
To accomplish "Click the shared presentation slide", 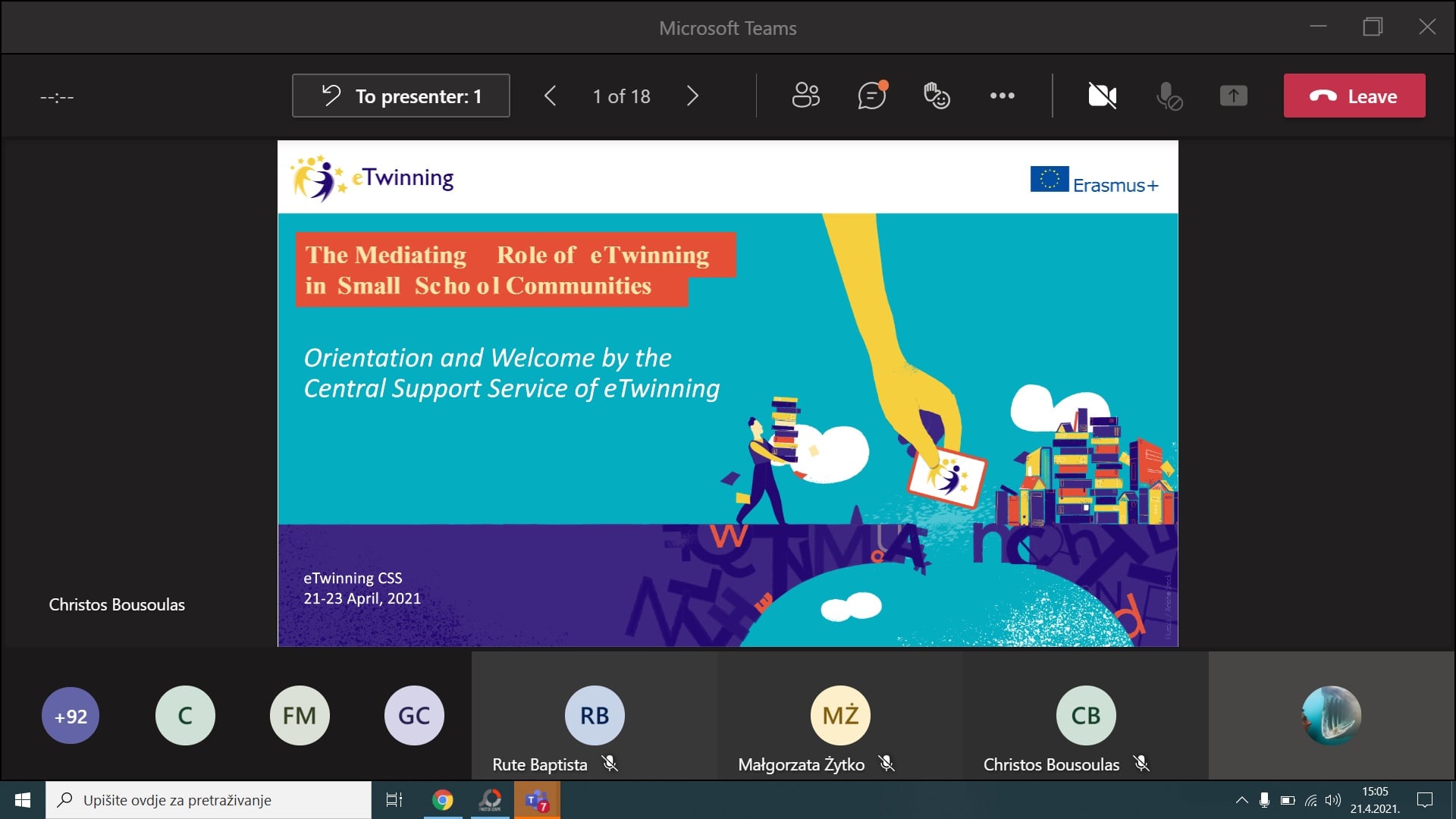I will coord(728,394).
